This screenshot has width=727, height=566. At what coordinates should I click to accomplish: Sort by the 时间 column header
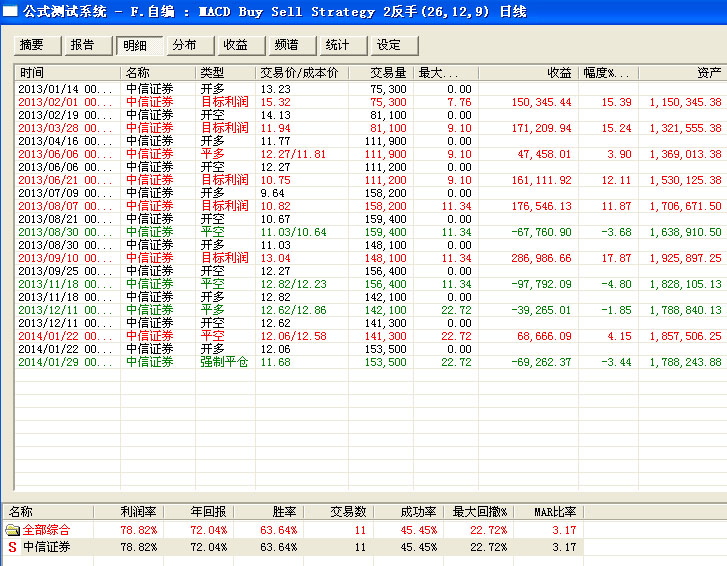[68, 73]
